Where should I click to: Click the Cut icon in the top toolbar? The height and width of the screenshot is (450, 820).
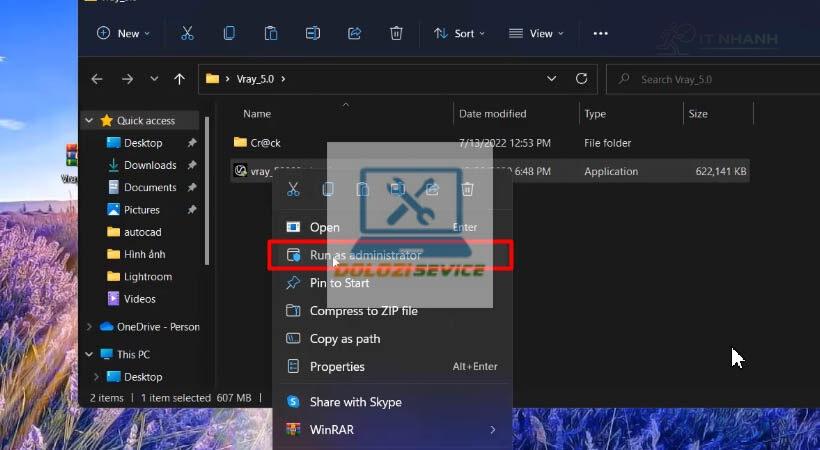[187, 33]
